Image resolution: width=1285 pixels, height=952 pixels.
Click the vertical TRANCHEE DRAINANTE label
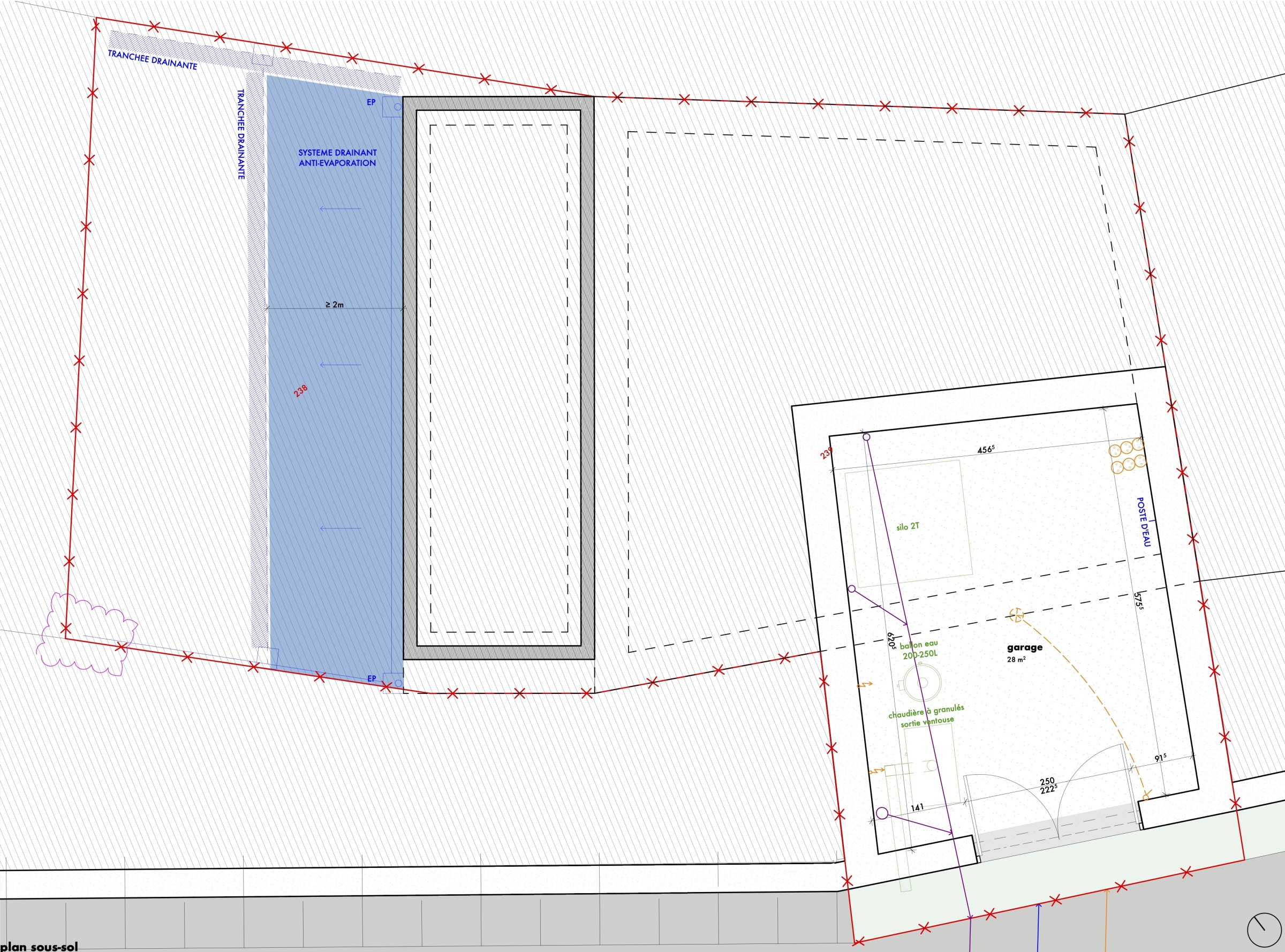(x=241, y=134)
